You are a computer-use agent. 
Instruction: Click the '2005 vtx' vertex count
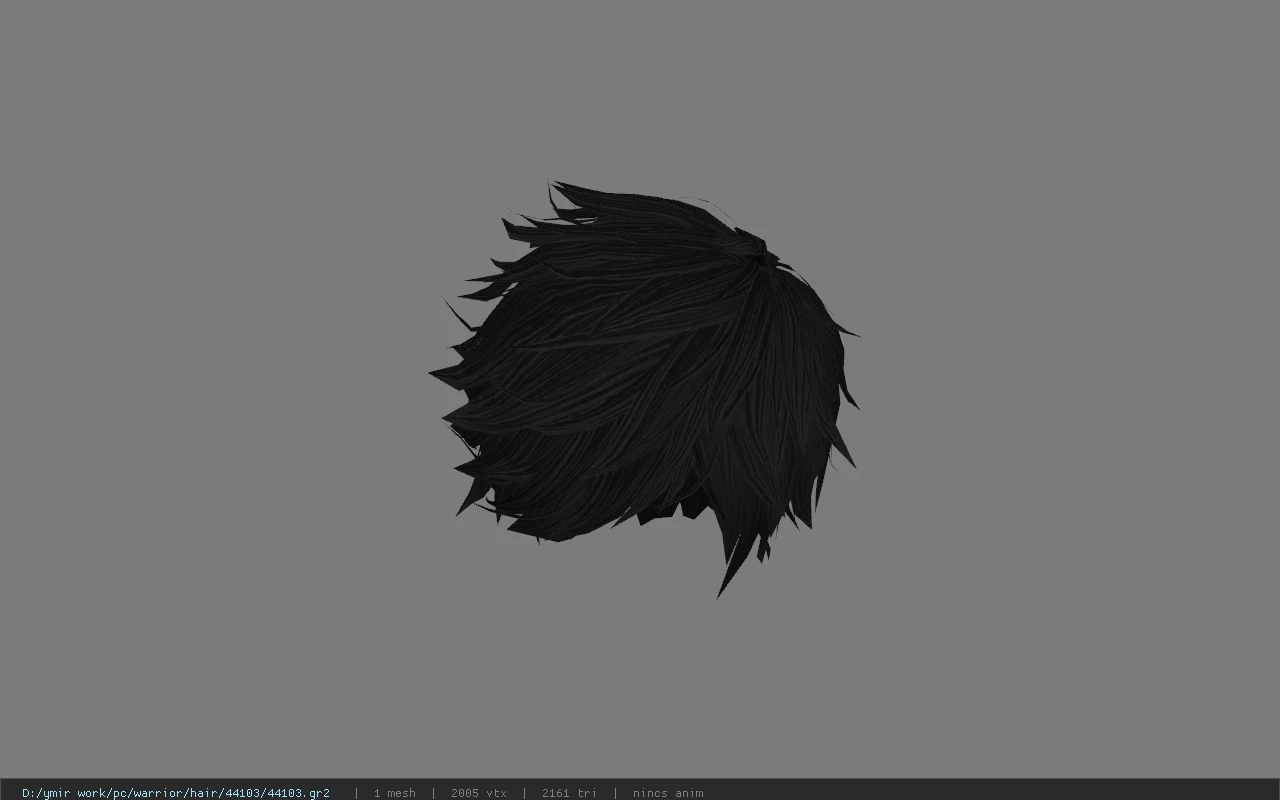(478, 793)
